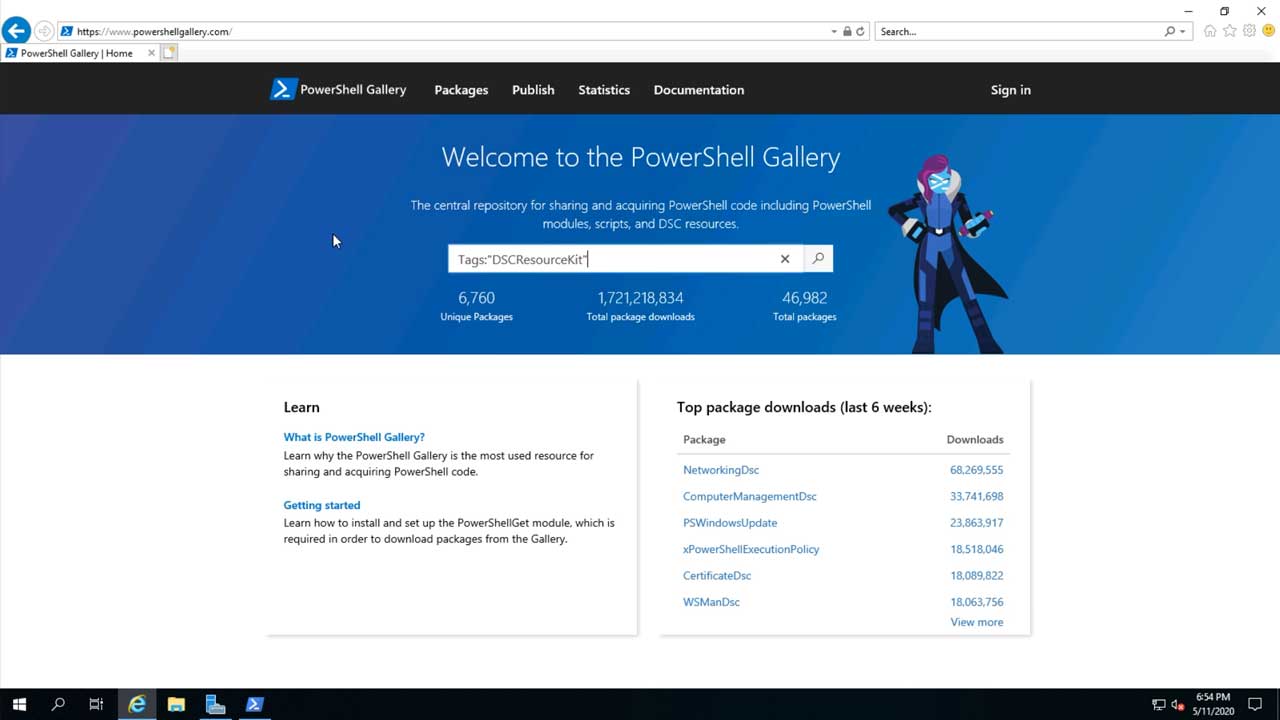Expand address bar dropdown arrow
Screen dimensions: 1280x720
pos(834,32)
